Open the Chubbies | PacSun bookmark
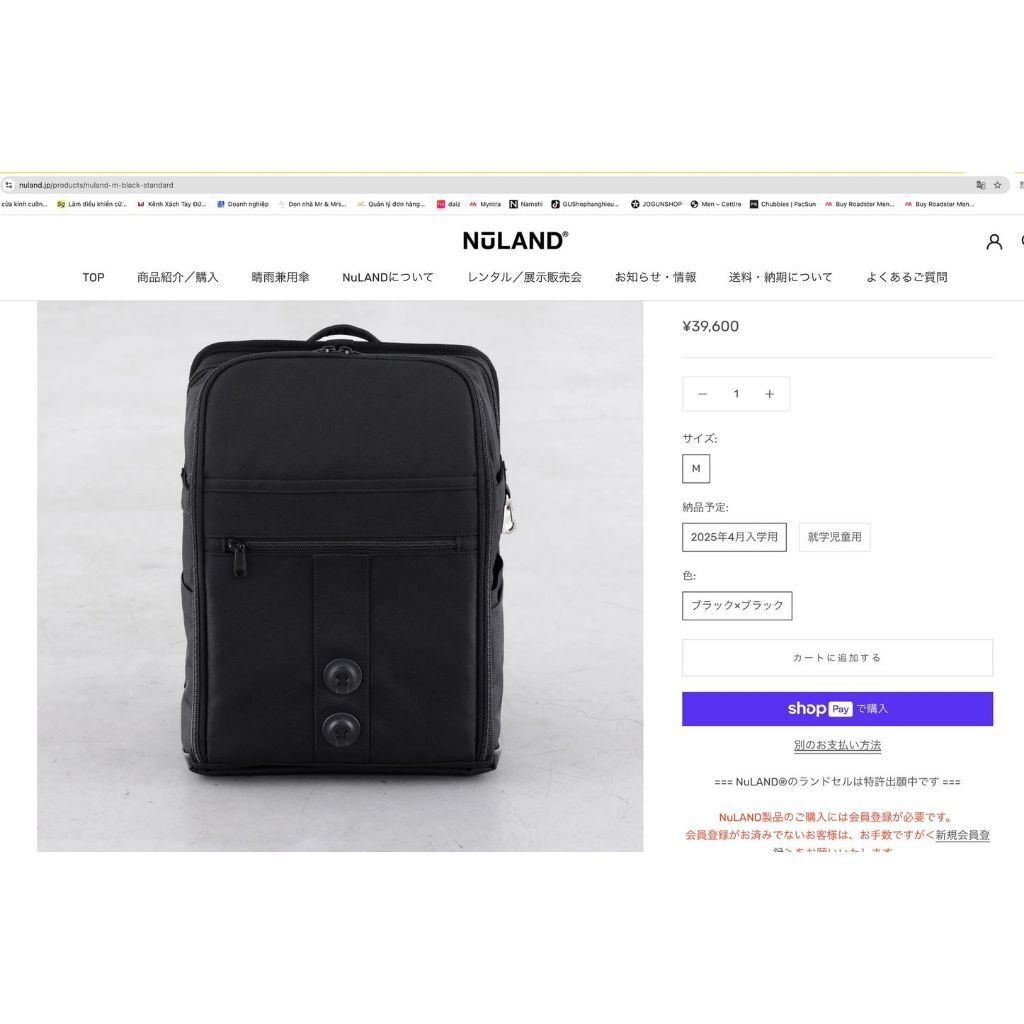The height and width of the screenshot is (1024, 1024). [783, 204]
